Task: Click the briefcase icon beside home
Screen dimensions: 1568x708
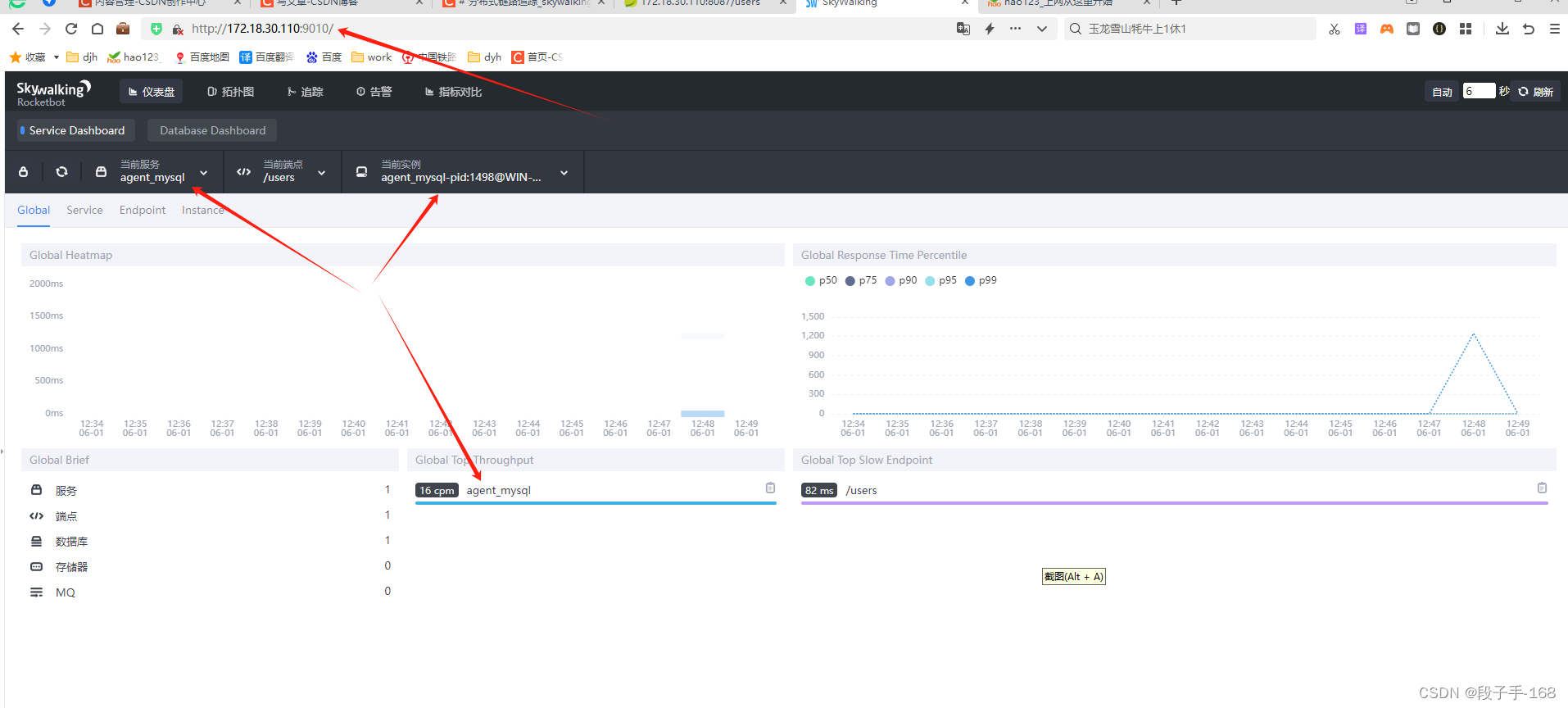Action: coord(123,29)
